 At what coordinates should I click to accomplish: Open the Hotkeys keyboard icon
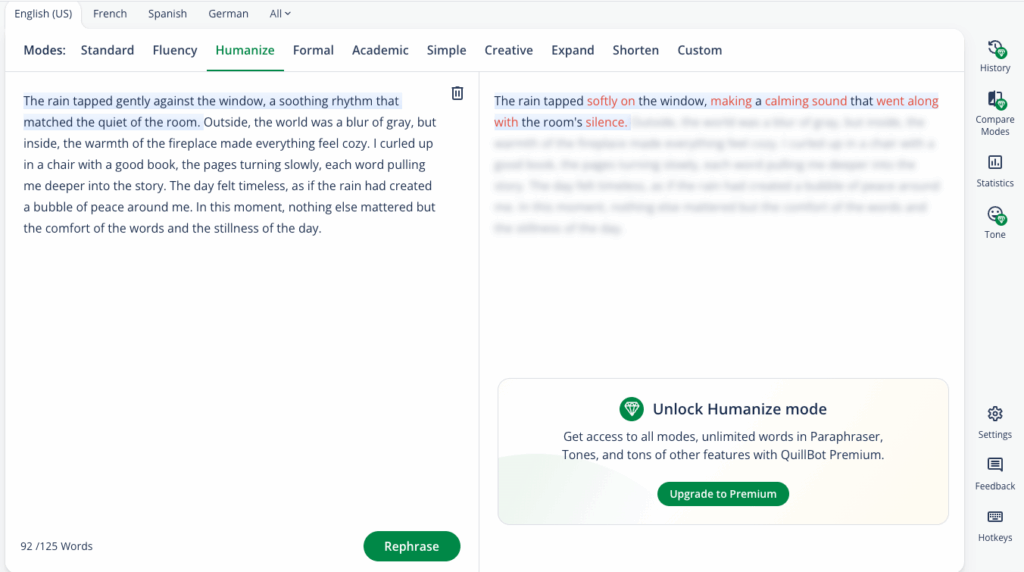coord(995,517)
